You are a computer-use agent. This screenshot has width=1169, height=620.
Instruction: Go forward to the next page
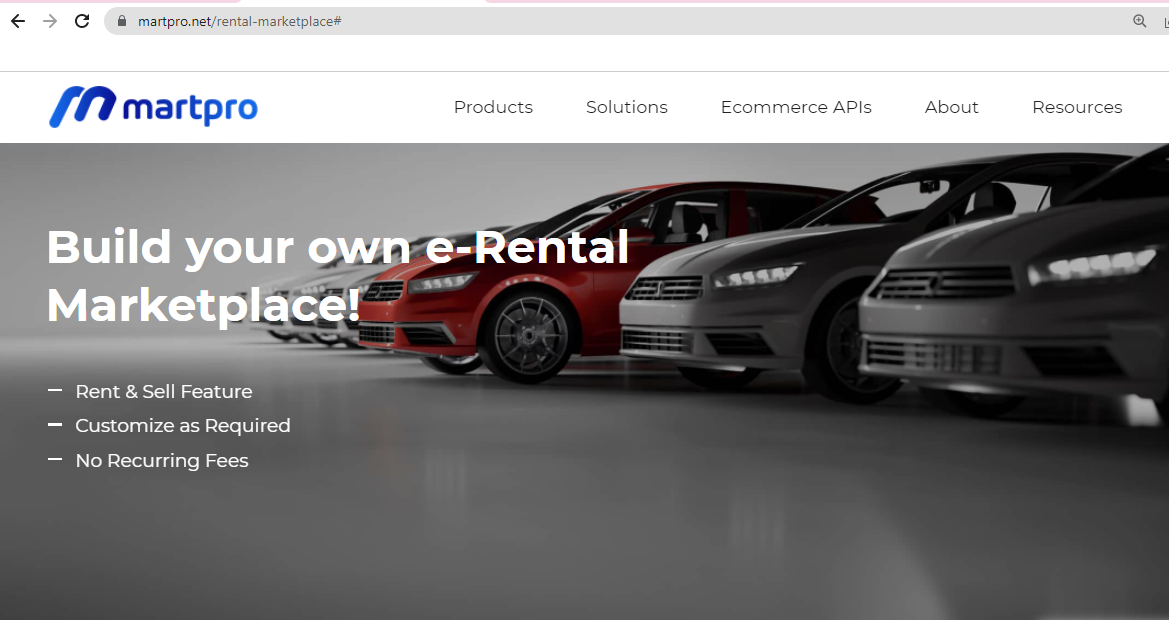click(49, 21)
